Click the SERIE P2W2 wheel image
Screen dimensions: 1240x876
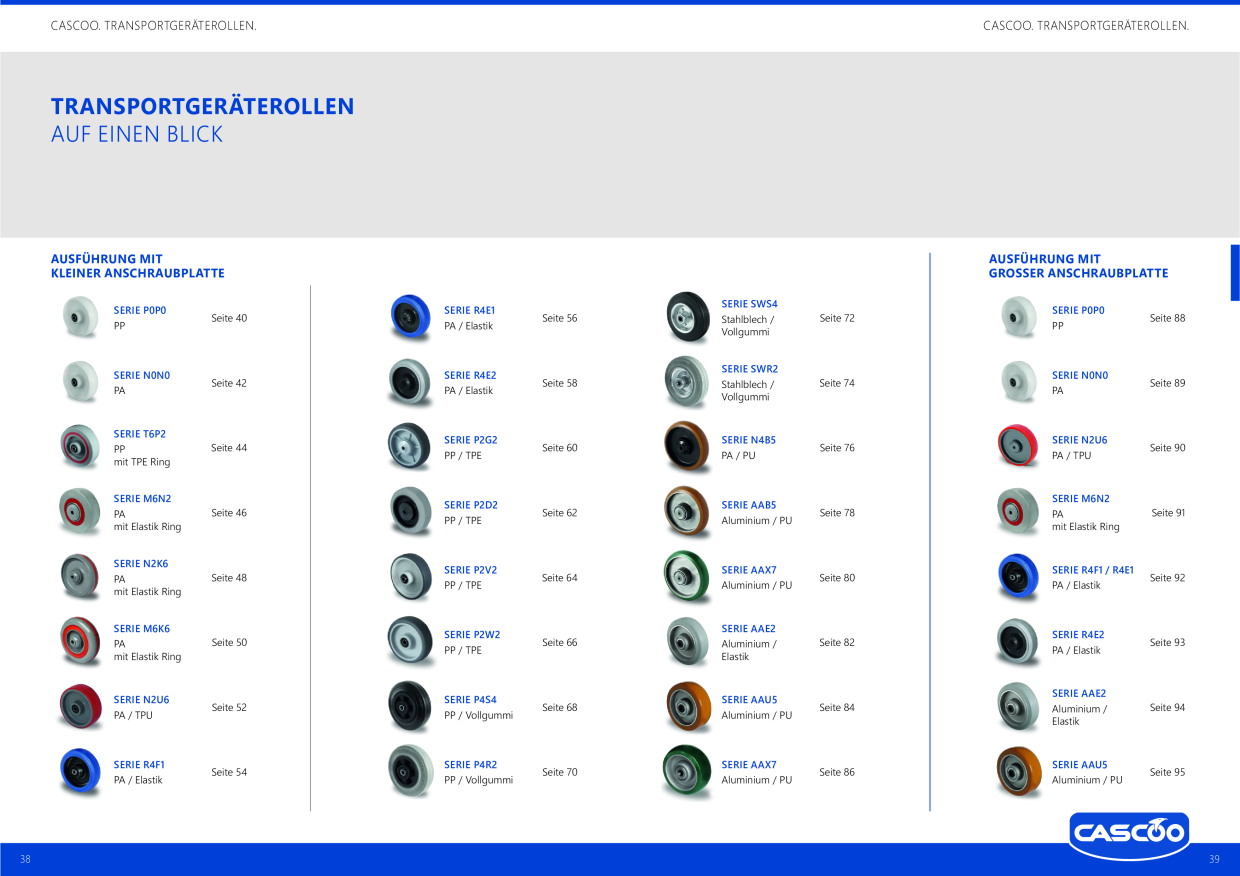coord(410,642)
